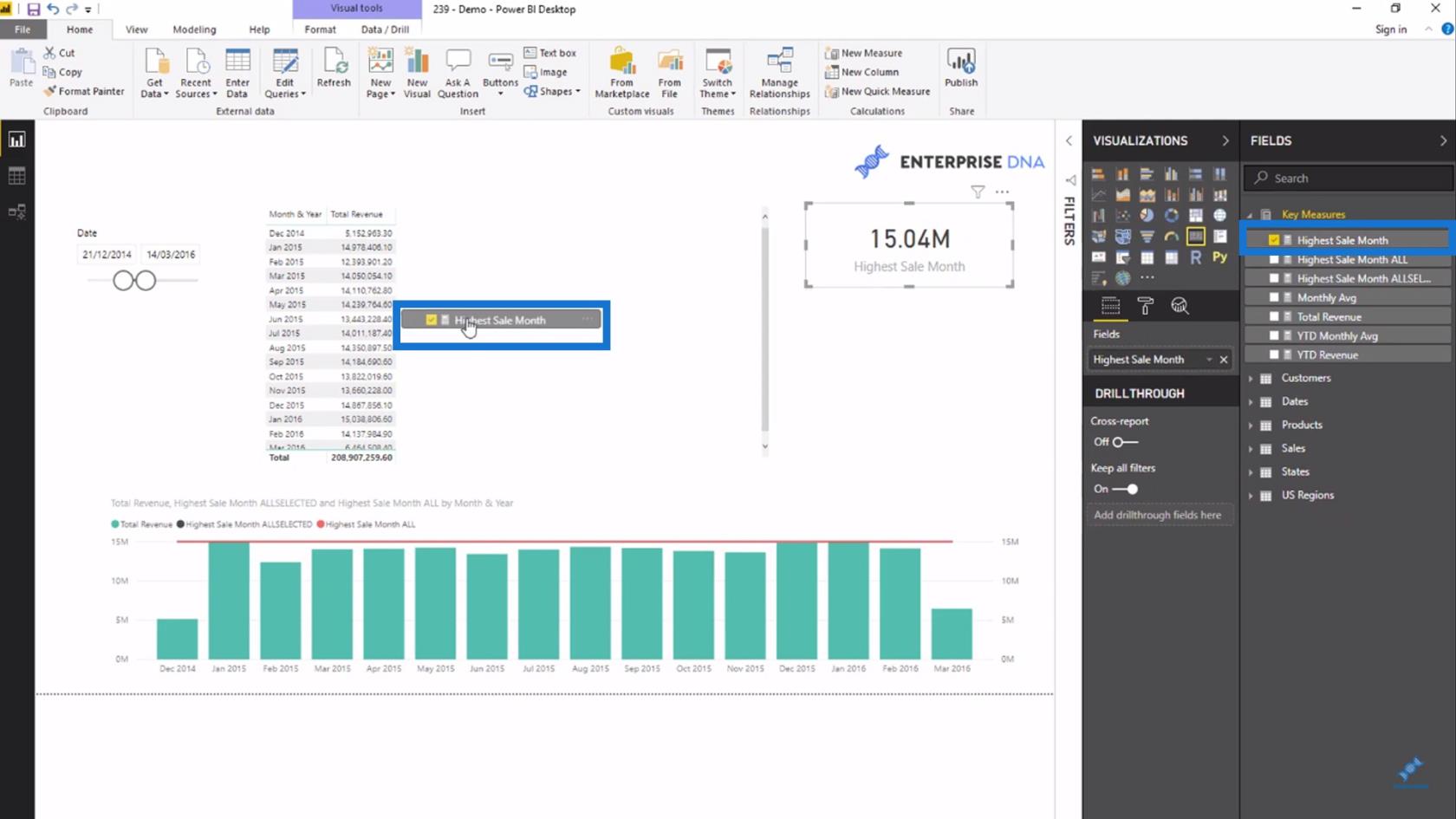Image resolution: width=1456 pixels, height=819 pixels.
Task: Choose the area chart visualization
Action: point(1122,195)
